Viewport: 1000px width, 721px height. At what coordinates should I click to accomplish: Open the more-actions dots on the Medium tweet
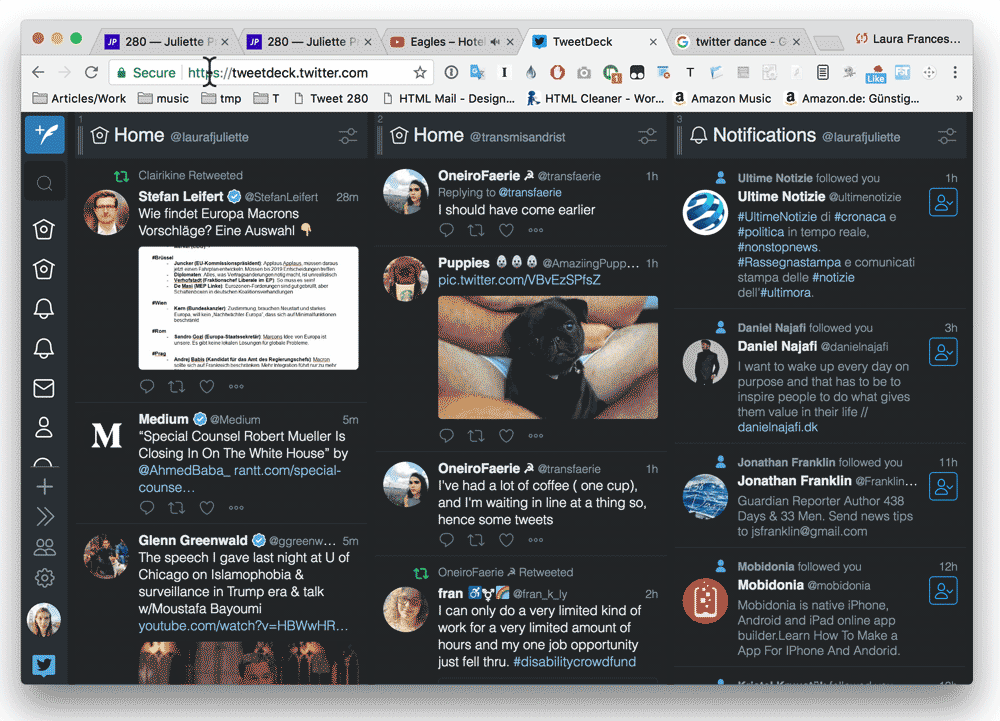[236, 508]
